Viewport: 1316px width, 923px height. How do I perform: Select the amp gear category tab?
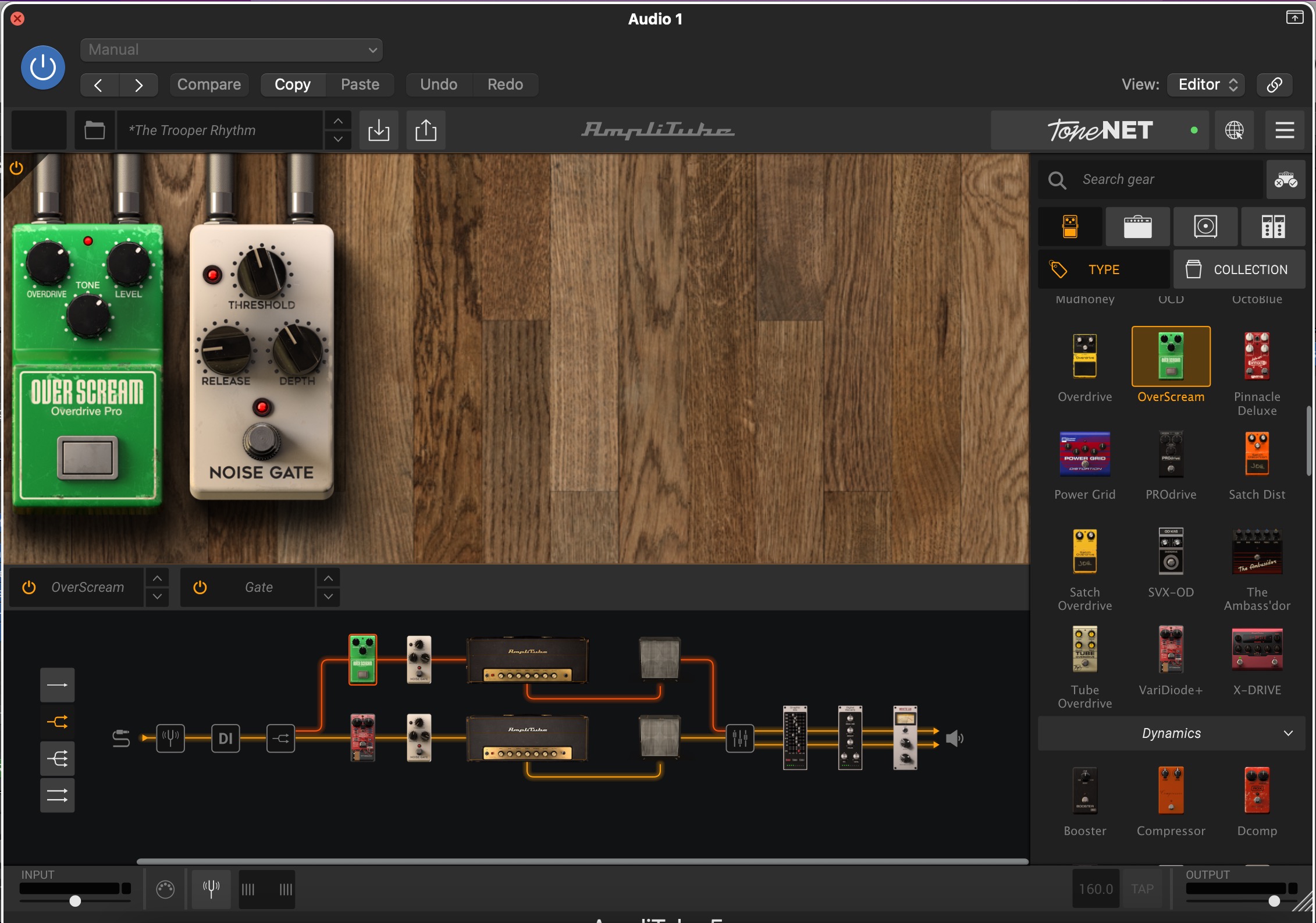tap(1138, 226)
